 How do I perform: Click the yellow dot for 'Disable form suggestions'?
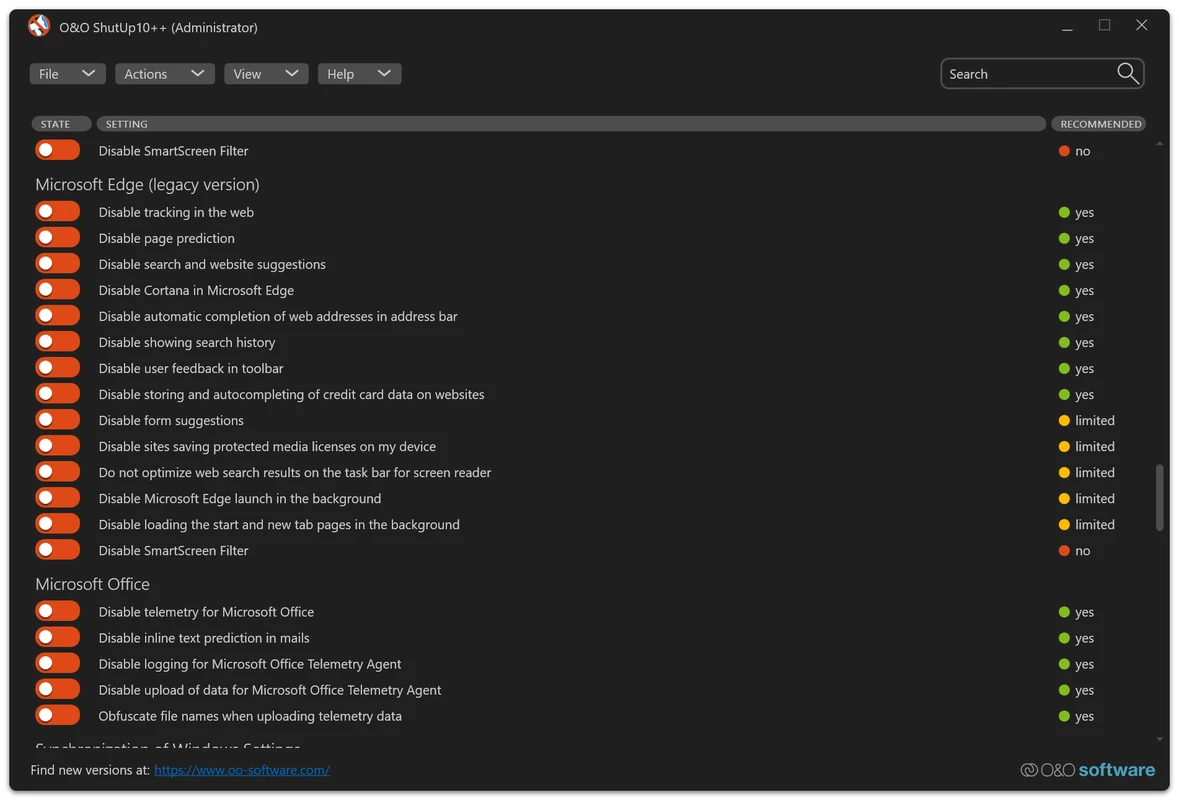pos(1064,420)
